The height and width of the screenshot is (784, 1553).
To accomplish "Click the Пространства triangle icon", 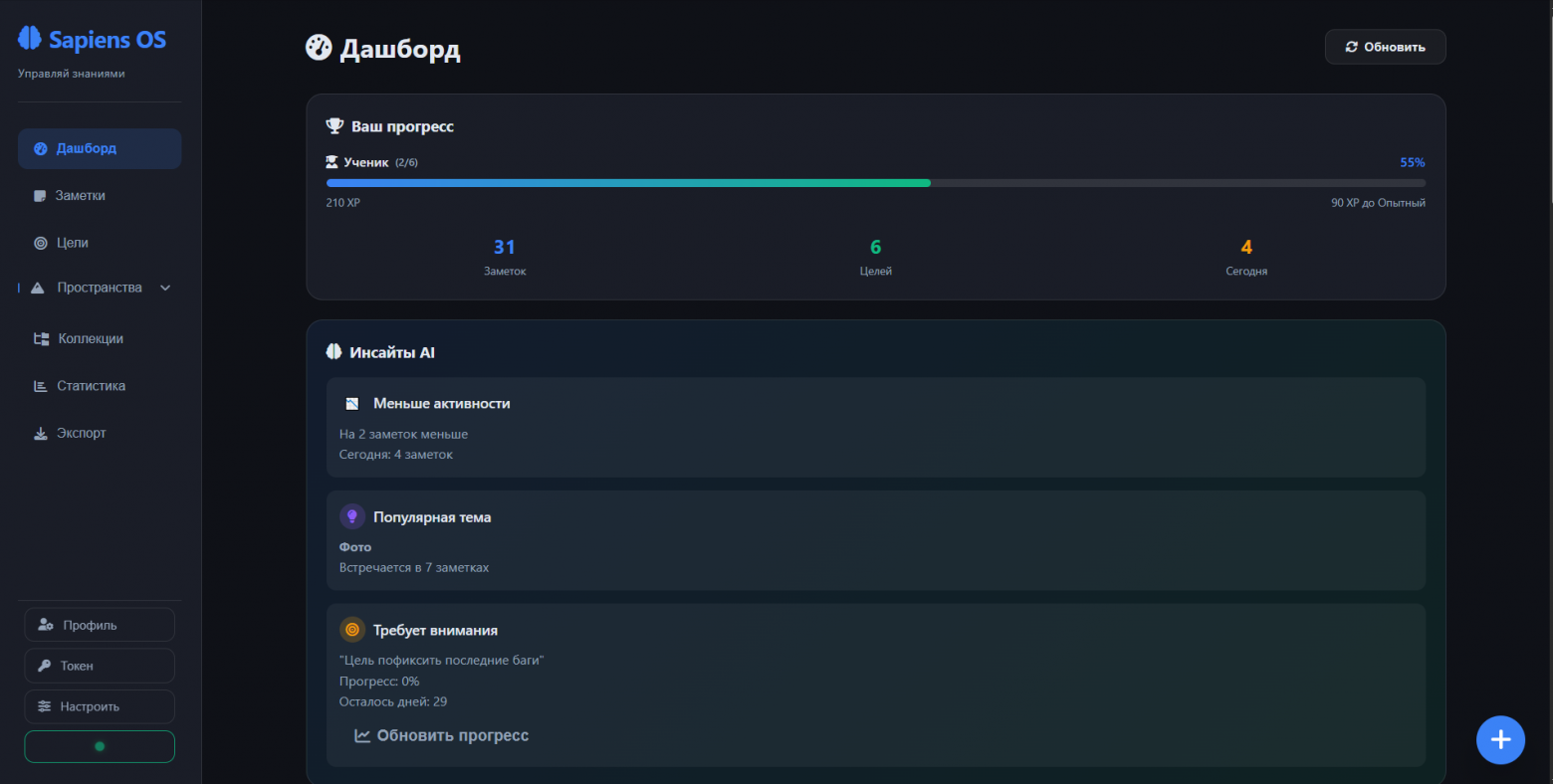I will point(38,289).
